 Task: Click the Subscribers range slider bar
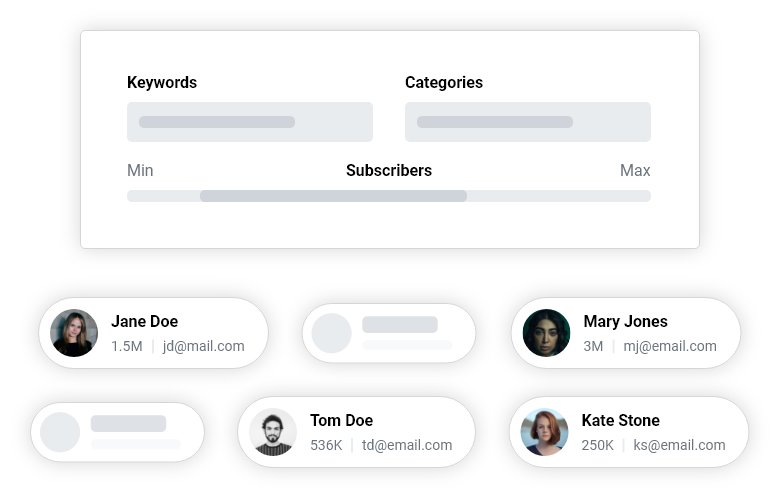(x=389, y=196)
